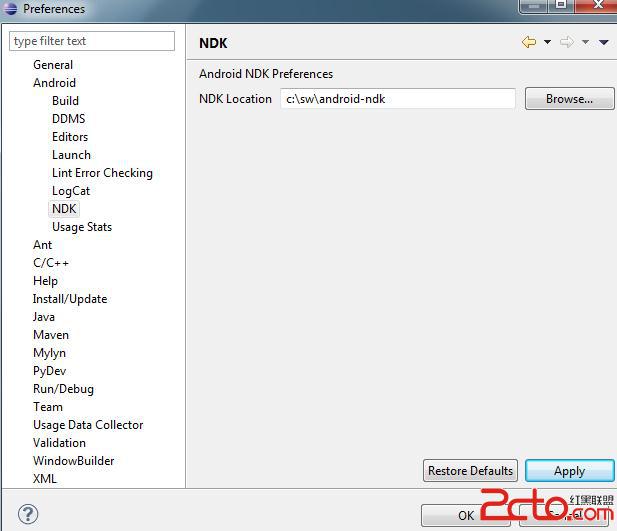Select the NDK tree item
The image size is (617, 531).
pyautogui.click(x=64, y=209)
